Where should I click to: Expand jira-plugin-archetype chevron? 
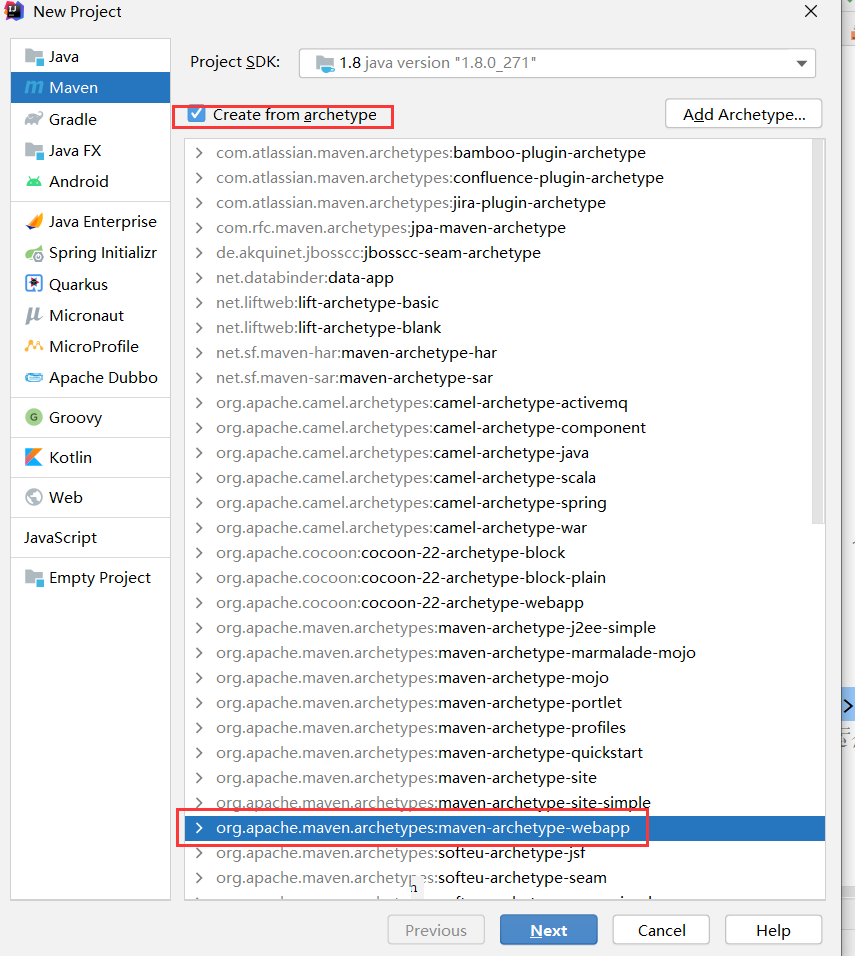point(199,202)
